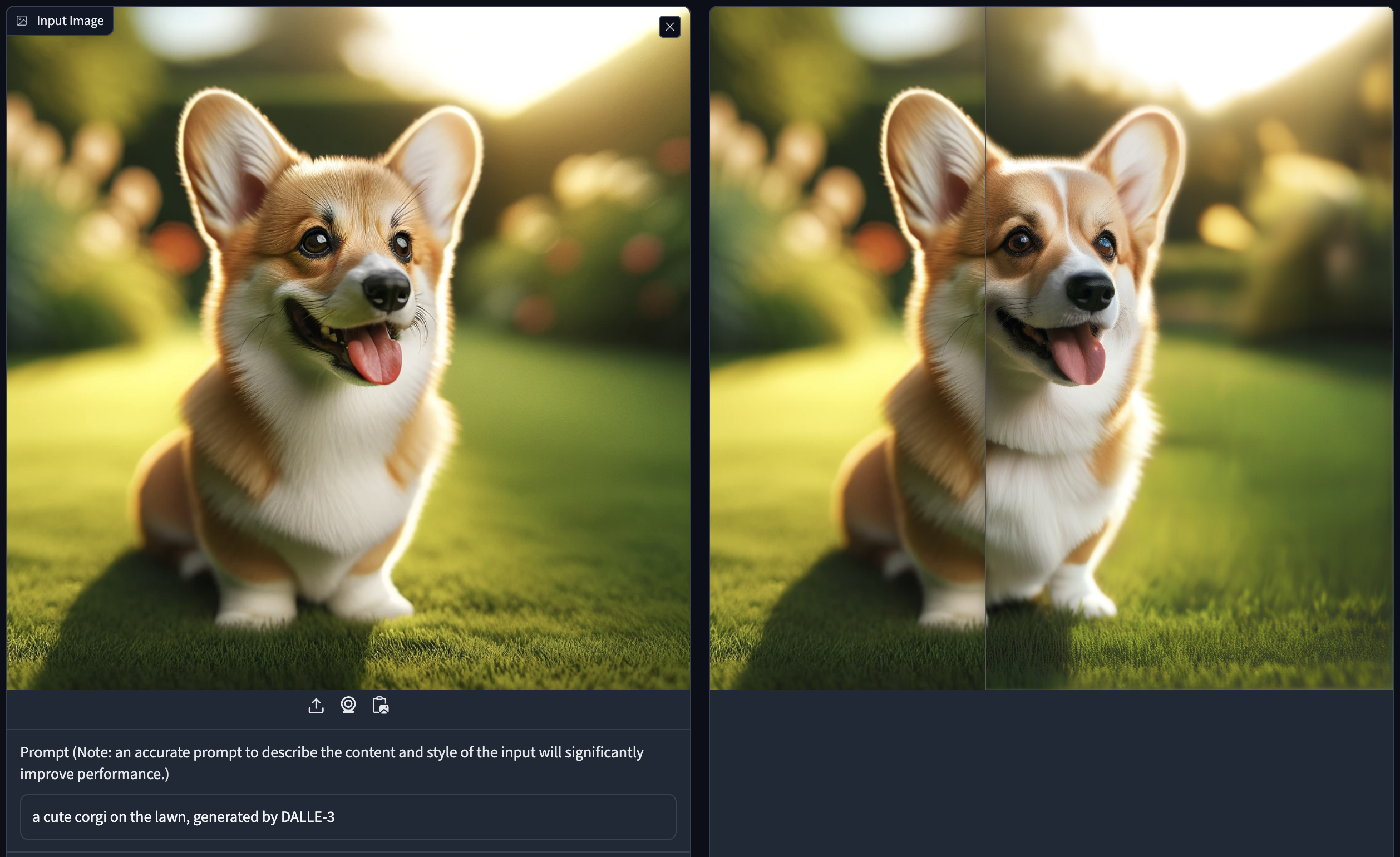Screen dimensions: 1400x857
Task: Focus the prompt text field
Action: pyautogui.click(x=455, y=816)
